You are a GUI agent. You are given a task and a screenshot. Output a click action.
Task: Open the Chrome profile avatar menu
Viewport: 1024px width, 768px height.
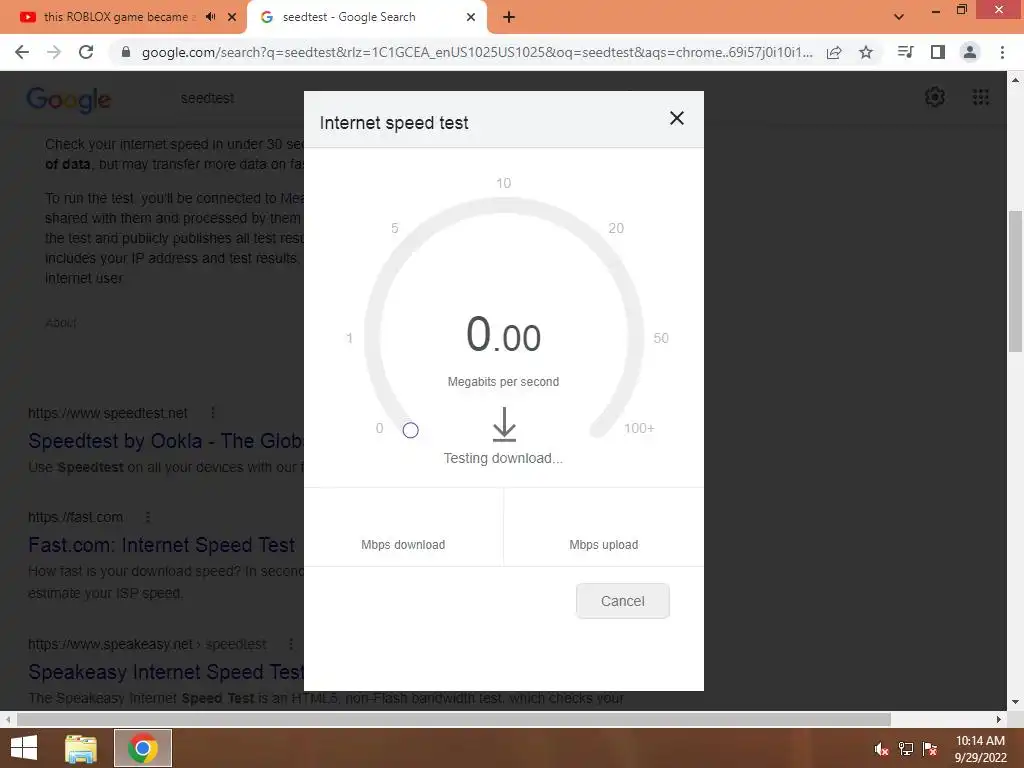point(970,52)
